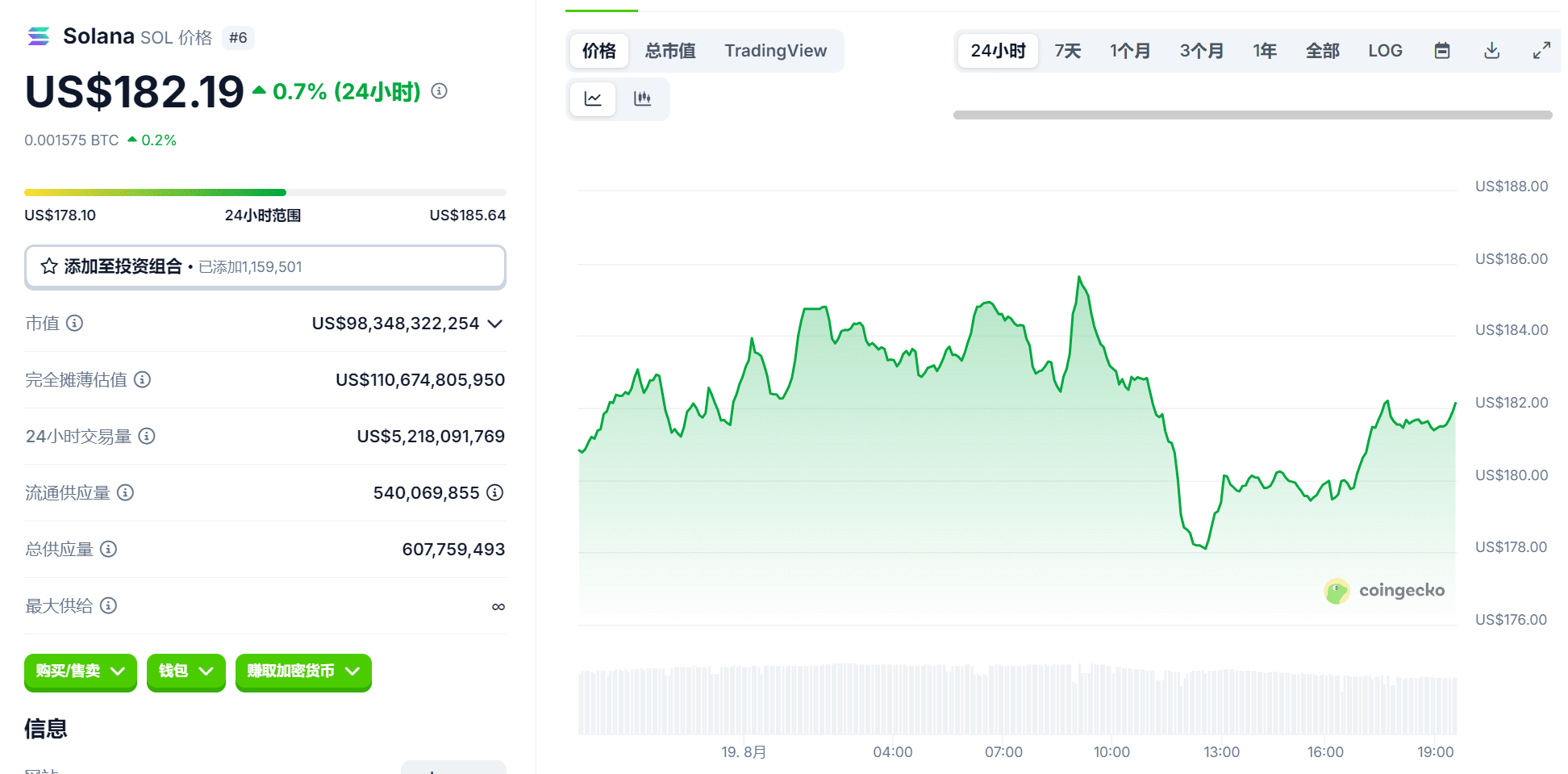Image resolution: width=1568 pixels, height=774 pixels.
Task: Click the US$178.10 range low value
Action: click(x=60, y=215)
